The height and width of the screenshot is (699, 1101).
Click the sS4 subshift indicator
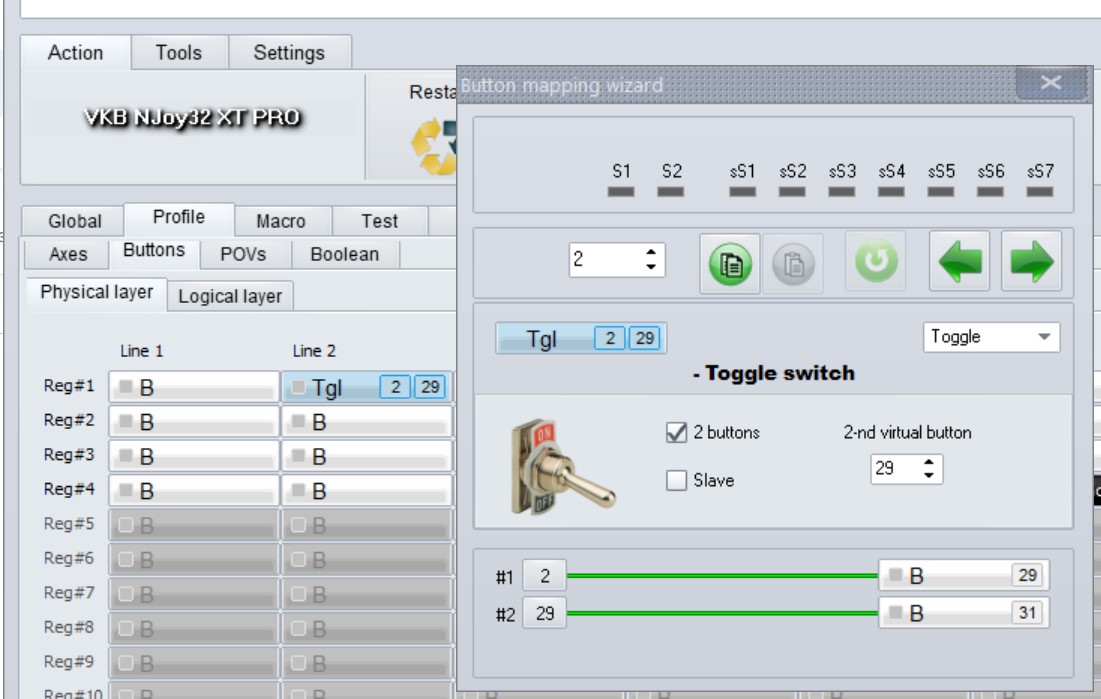(891, 180)
